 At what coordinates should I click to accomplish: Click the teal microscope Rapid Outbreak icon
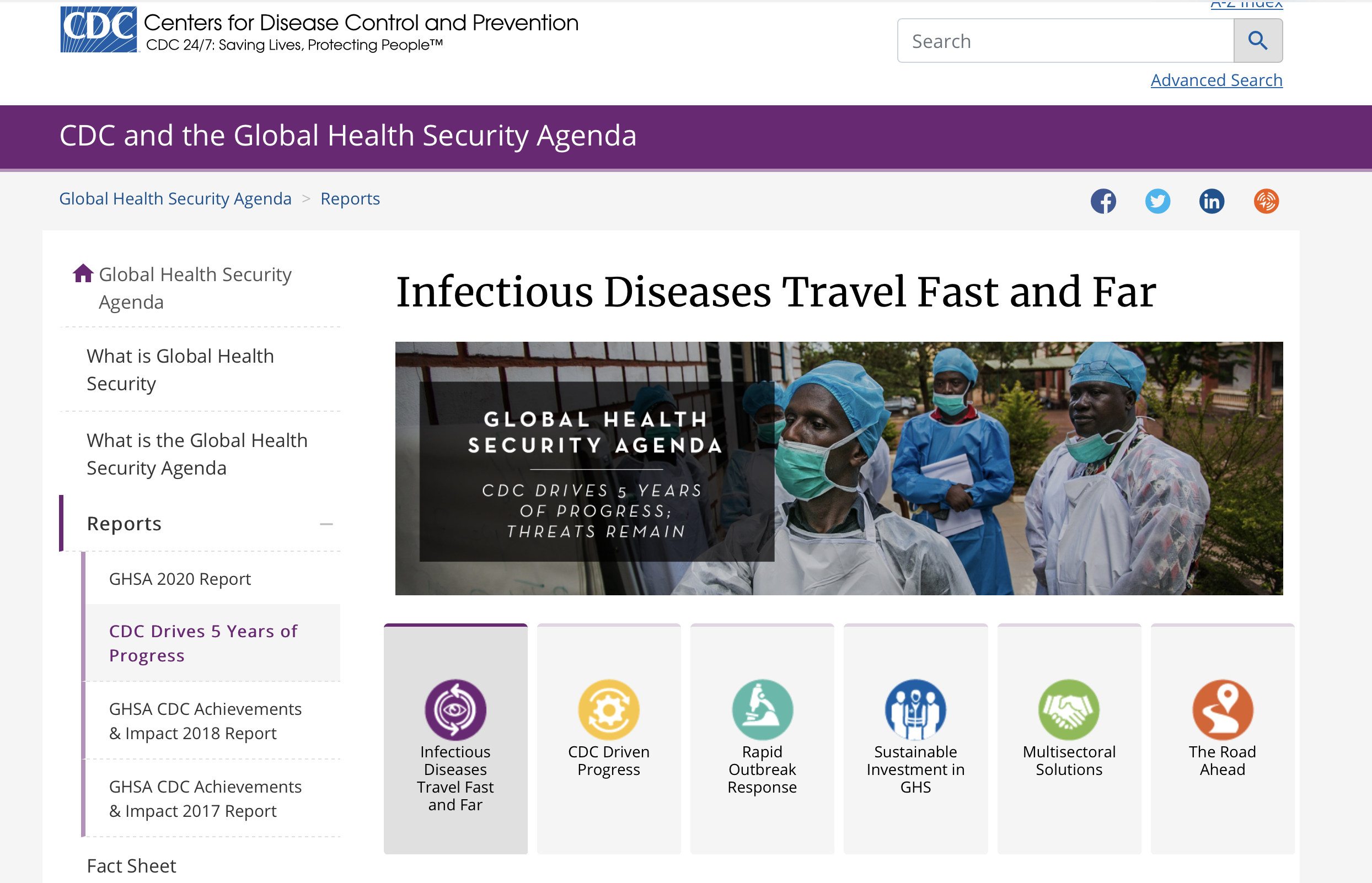pyautogui.click(x=762, y=710)
